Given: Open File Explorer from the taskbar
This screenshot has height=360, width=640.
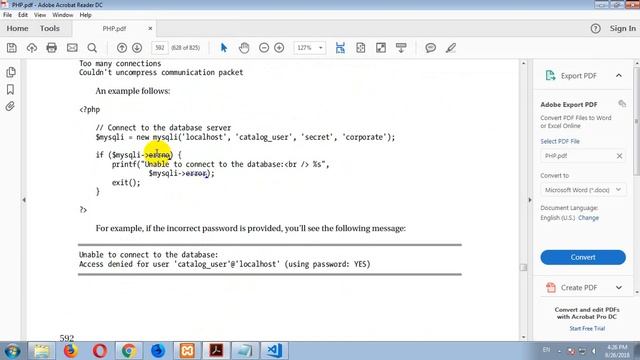Looking at the screenshot, I should [x=41, y=351].
